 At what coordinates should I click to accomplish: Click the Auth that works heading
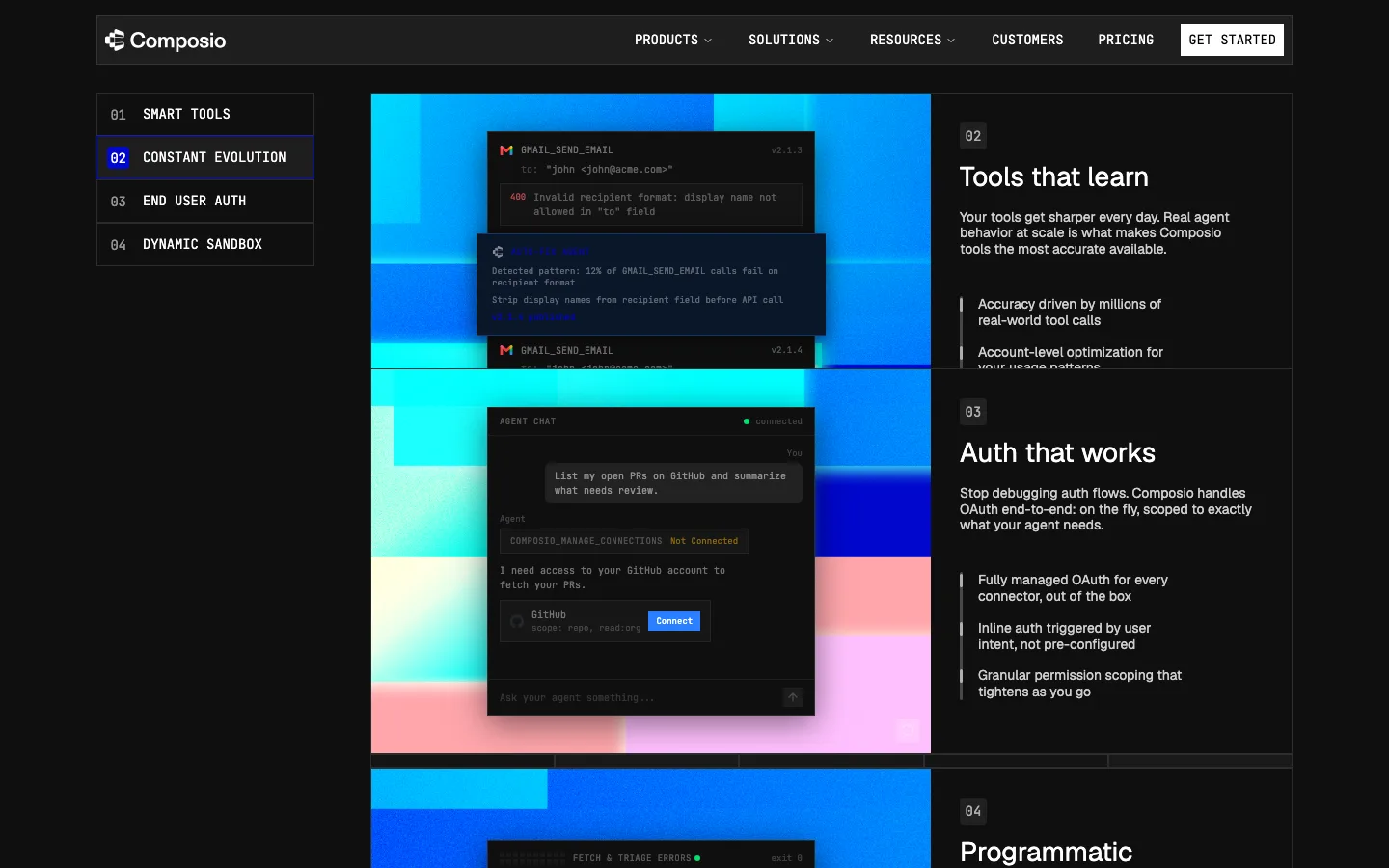1057,453
